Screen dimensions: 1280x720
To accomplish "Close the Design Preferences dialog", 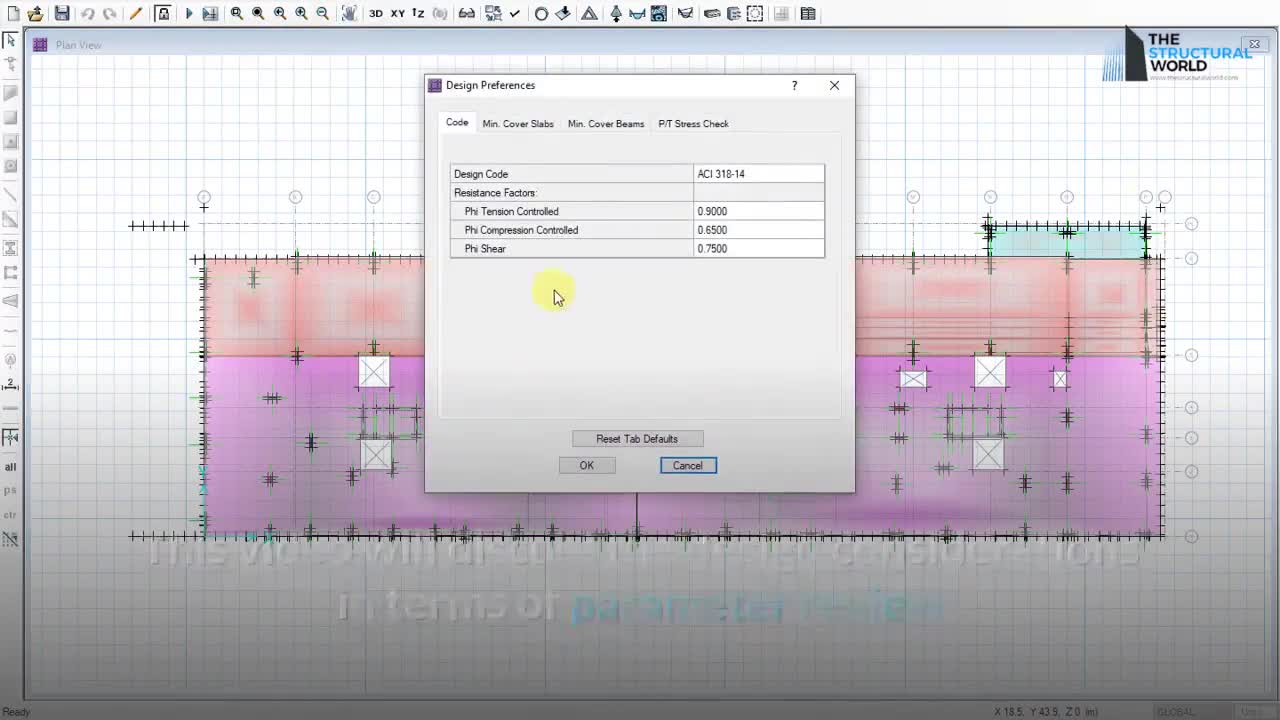I will point(834,85).
